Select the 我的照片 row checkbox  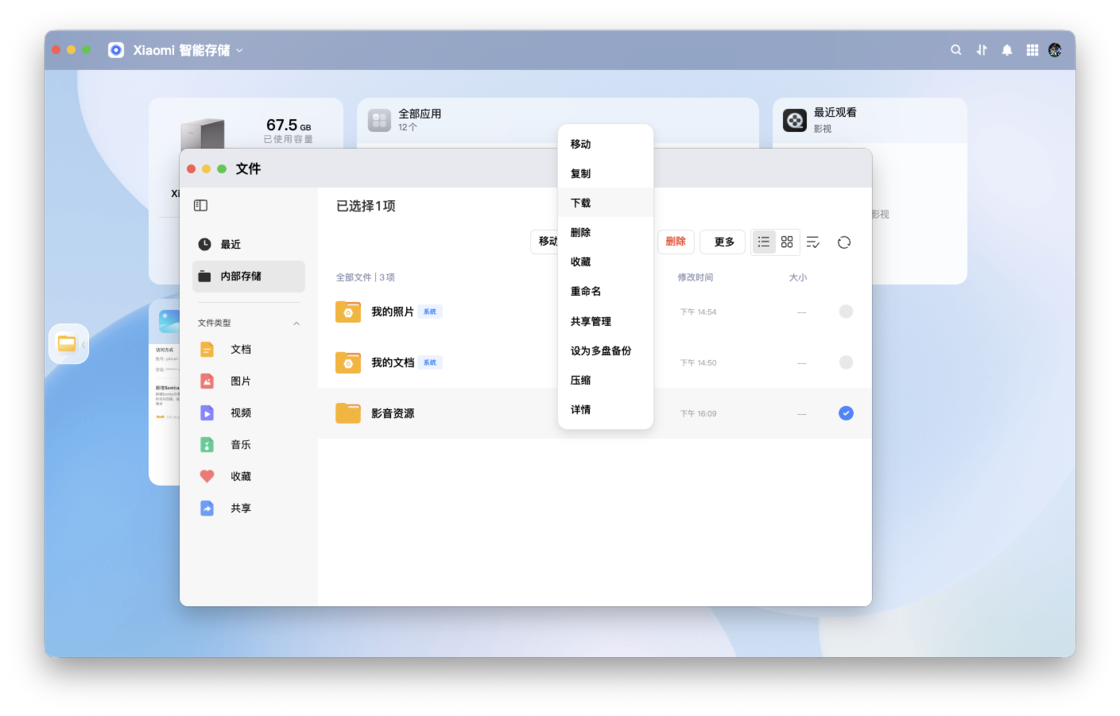[846, 312]
